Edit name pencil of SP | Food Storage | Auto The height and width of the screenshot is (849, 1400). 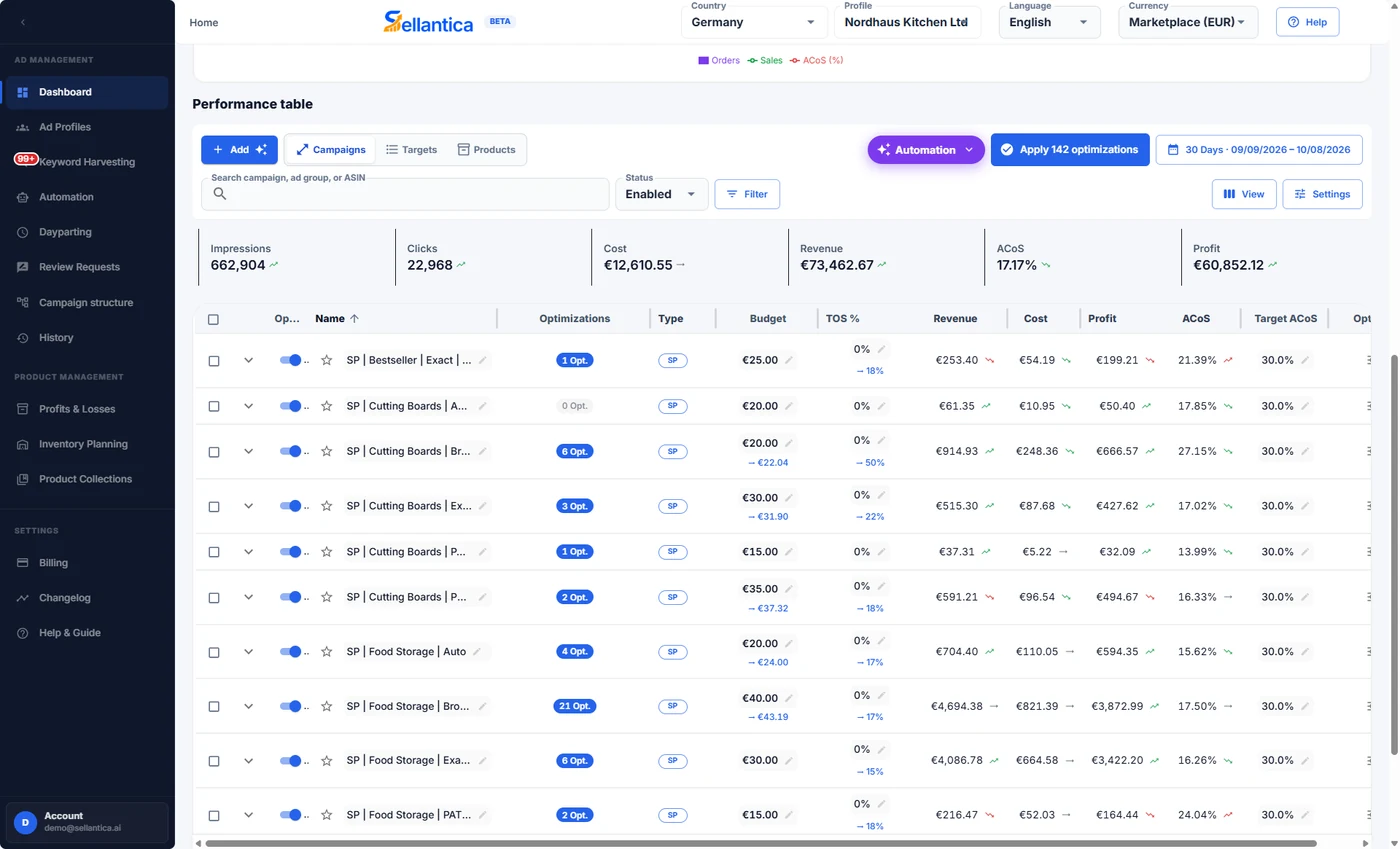pos(477,652)
